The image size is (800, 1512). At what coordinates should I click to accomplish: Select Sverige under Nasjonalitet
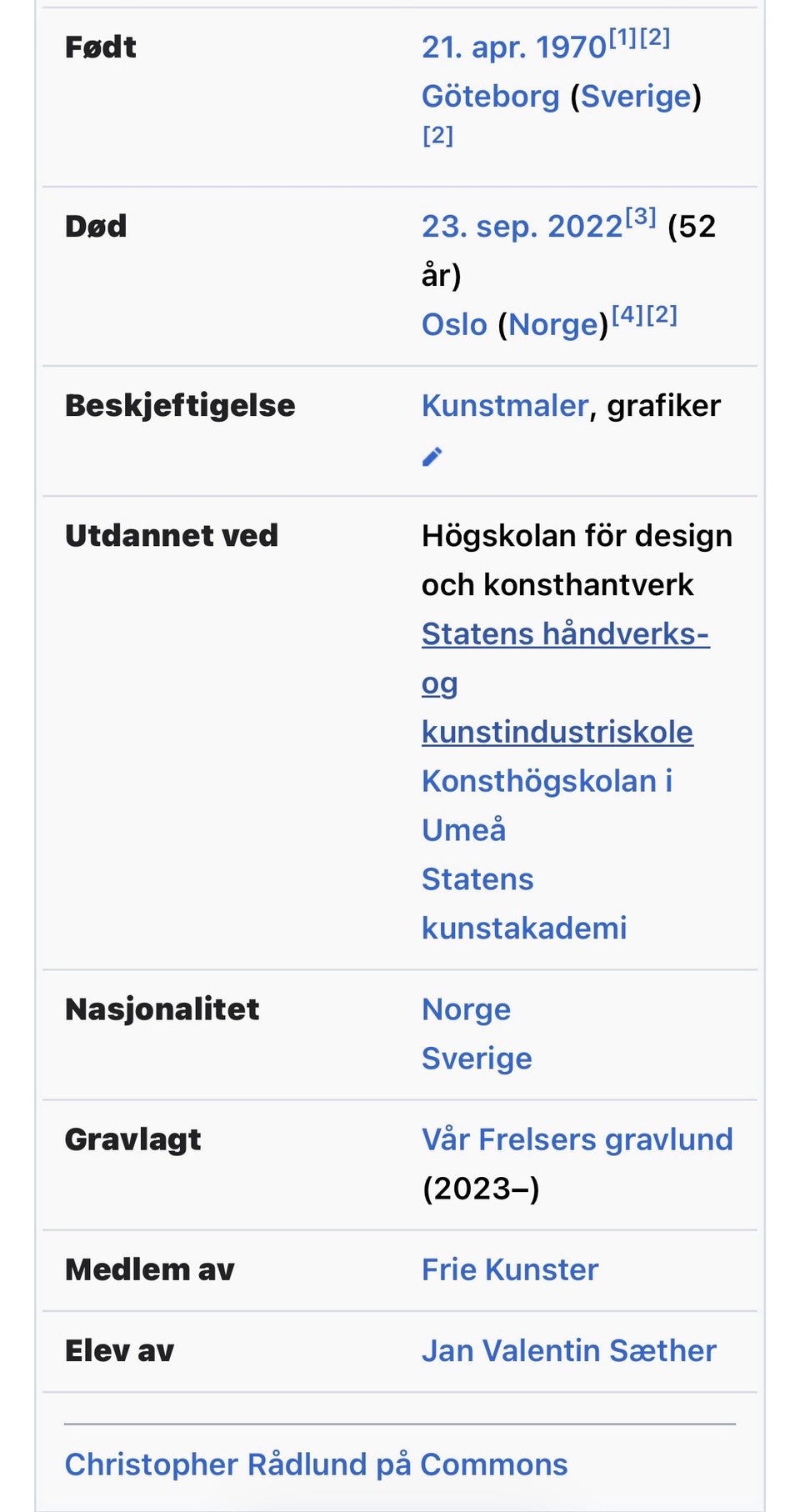pos(477,1059)
